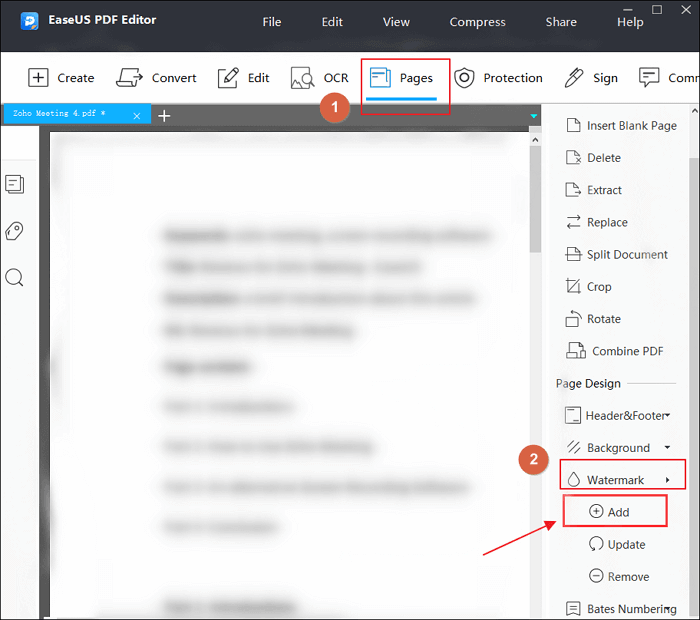Screen dimensions: 700x620
Task: Open the Compress menu
Action: (477, 22)
